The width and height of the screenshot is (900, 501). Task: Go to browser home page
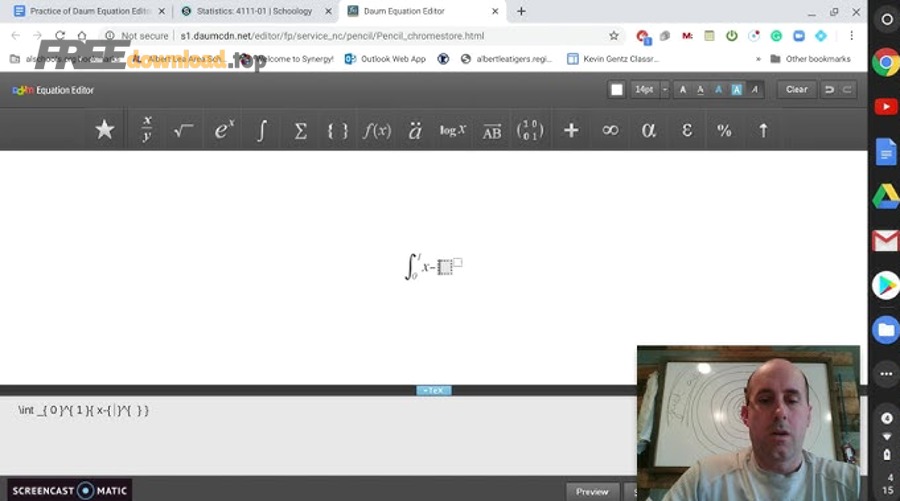pos(82,36)
